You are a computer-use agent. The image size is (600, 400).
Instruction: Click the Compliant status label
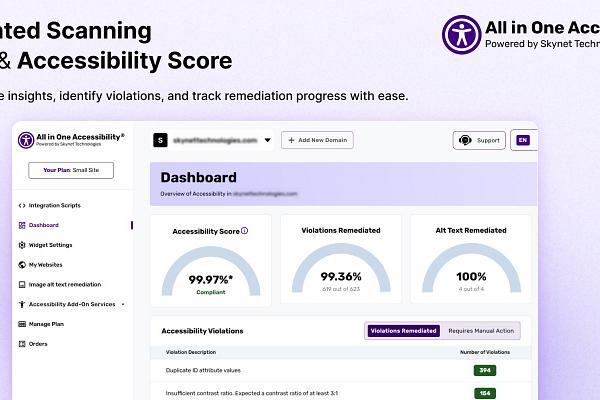[x=211, y=292]
